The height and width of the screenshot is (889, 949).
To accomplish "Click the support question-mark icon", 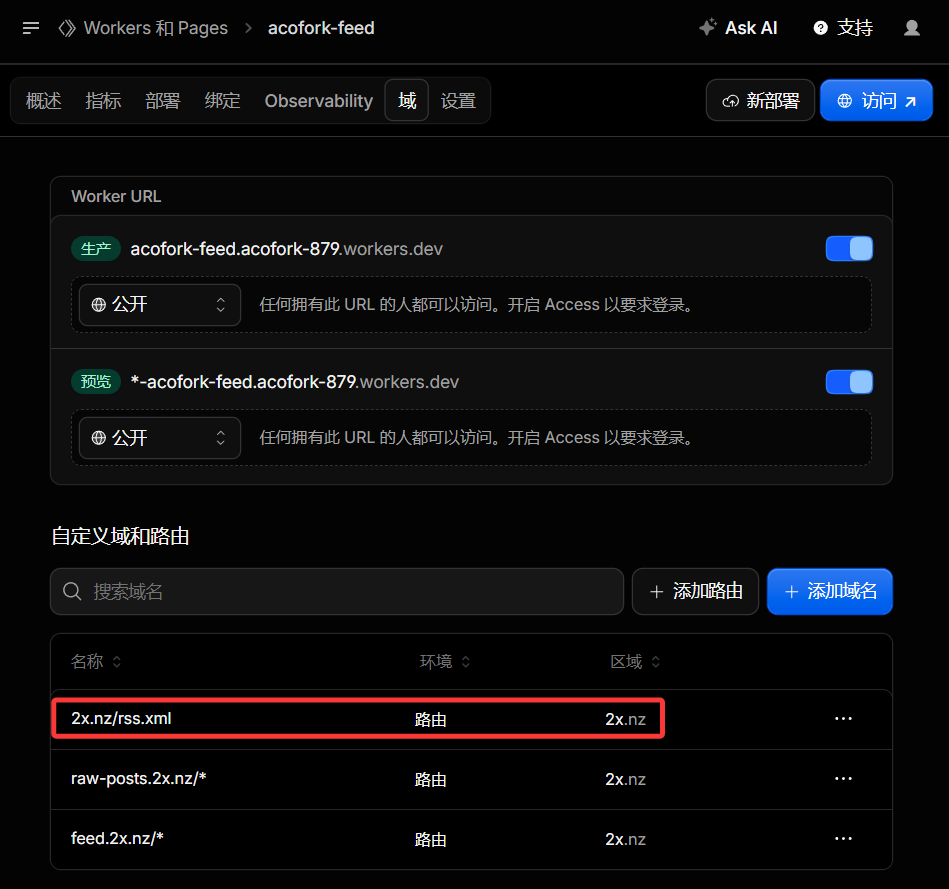I will click(820, 28).
